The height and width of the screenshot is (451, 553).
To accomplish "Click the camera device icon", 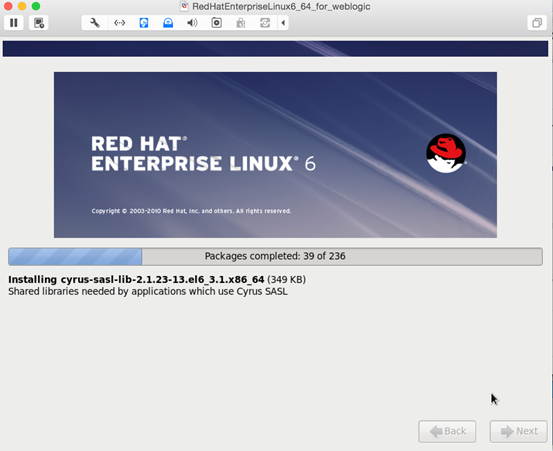I will click(217, 23).
